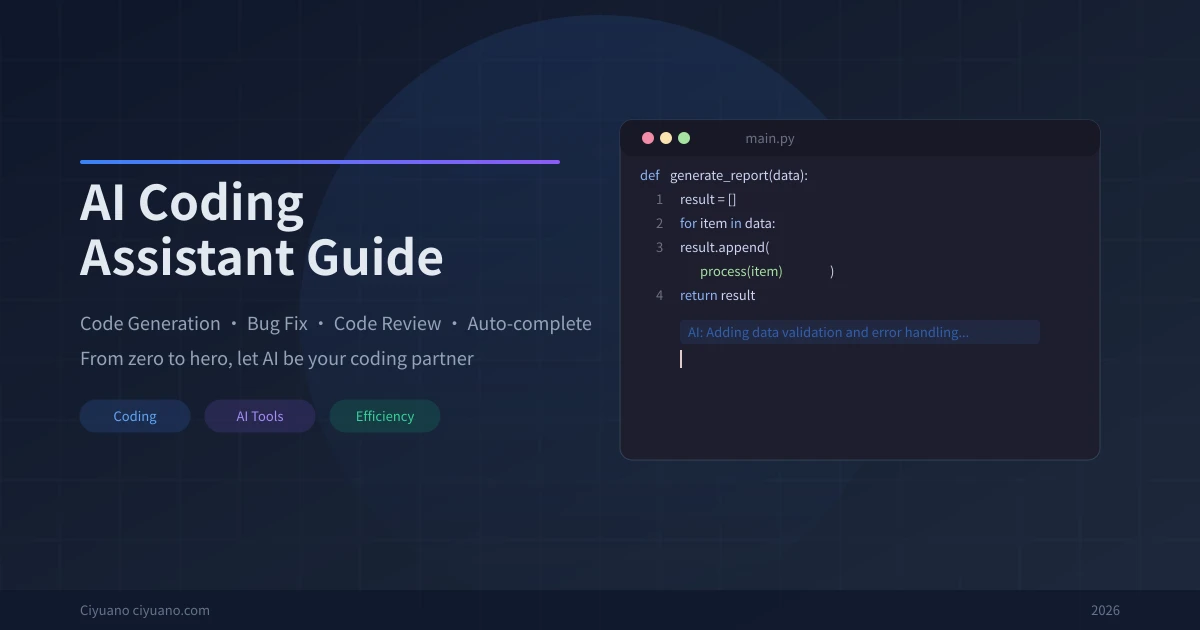The image size is (1200, 630).
Task: Click the 'AI Coding Assistant Guide' heading
Action: [x=262, y=230]
